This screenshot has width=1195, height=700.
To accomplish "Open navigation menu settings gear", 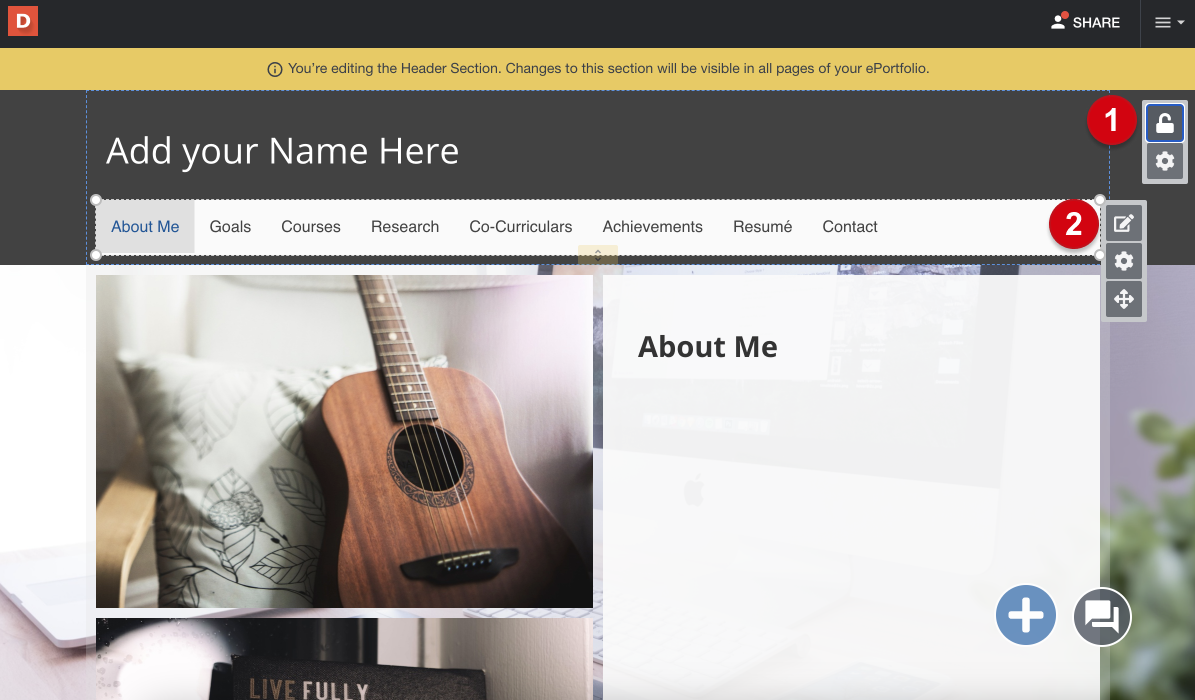I will [x=1123, y=262].
